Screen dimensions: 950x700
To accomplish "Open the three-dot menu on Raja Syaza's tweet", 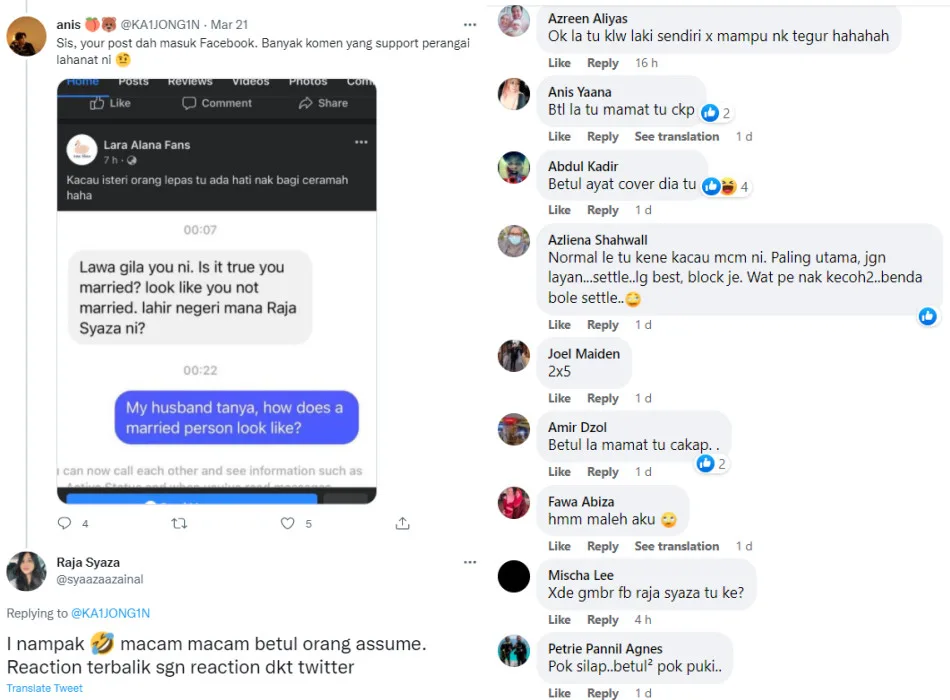I will pos(470,562).
